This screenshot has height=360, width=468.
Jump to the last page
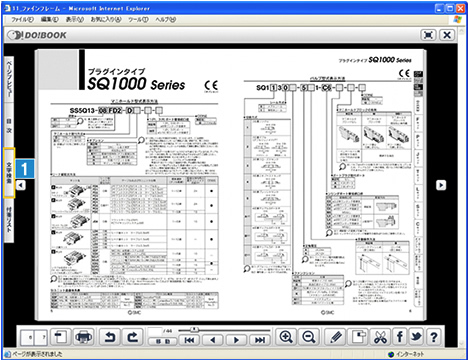(260, 340)
